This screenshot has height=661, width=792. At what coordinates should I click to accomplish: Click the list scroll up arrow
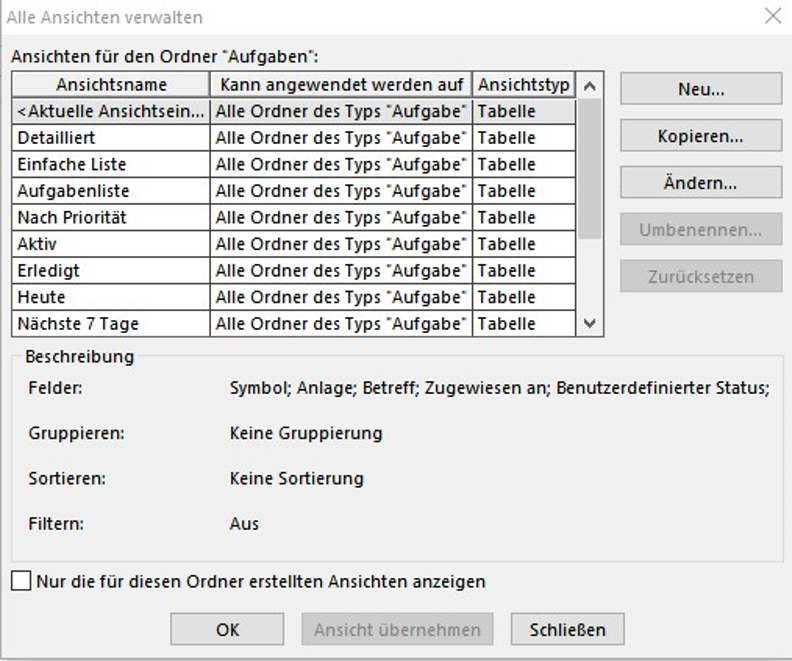point(589,86)
